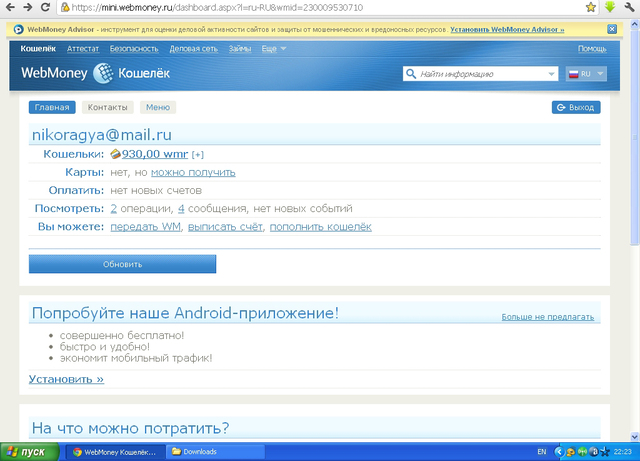Viewport: 640px width, 461px height.
Task: Log out with the Выход button
Action: pos(576,107)
